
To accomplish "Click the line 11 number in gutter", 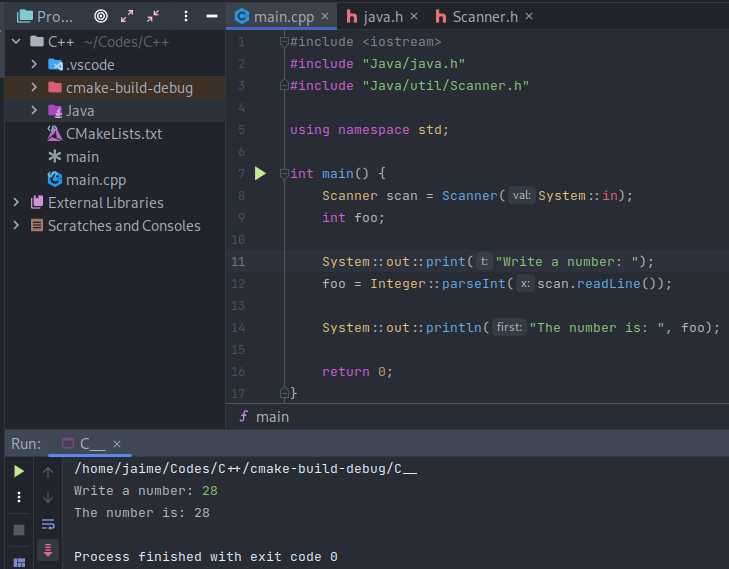I will tap(238, 261).
